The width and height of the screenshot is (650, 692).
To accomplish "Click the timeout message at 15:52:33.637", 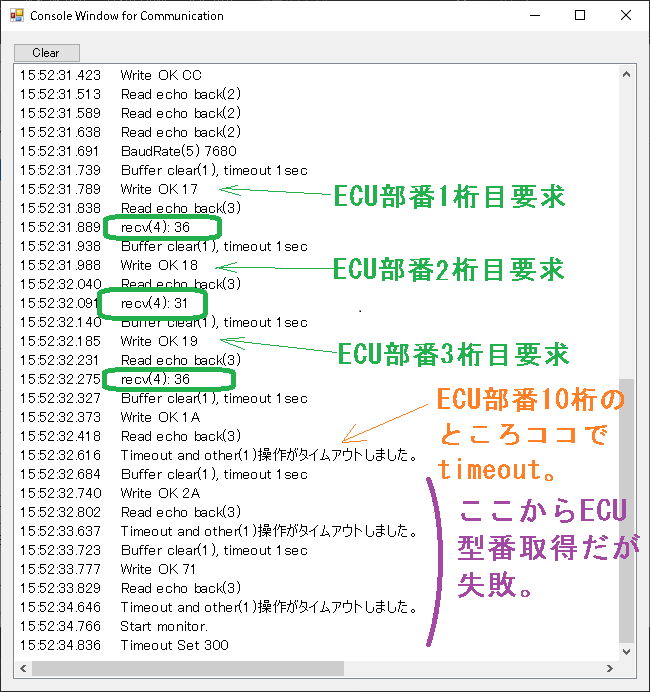I will (x=269, y=531).
